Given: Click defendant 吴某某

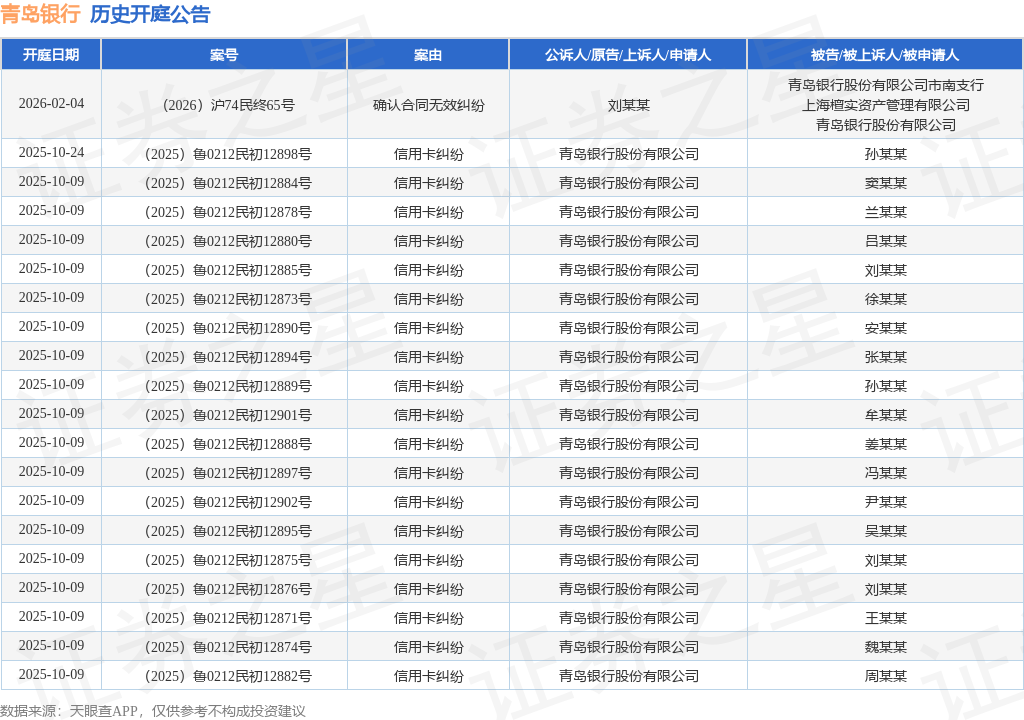Looking at the screenshot, I should [x=886, y=531].
